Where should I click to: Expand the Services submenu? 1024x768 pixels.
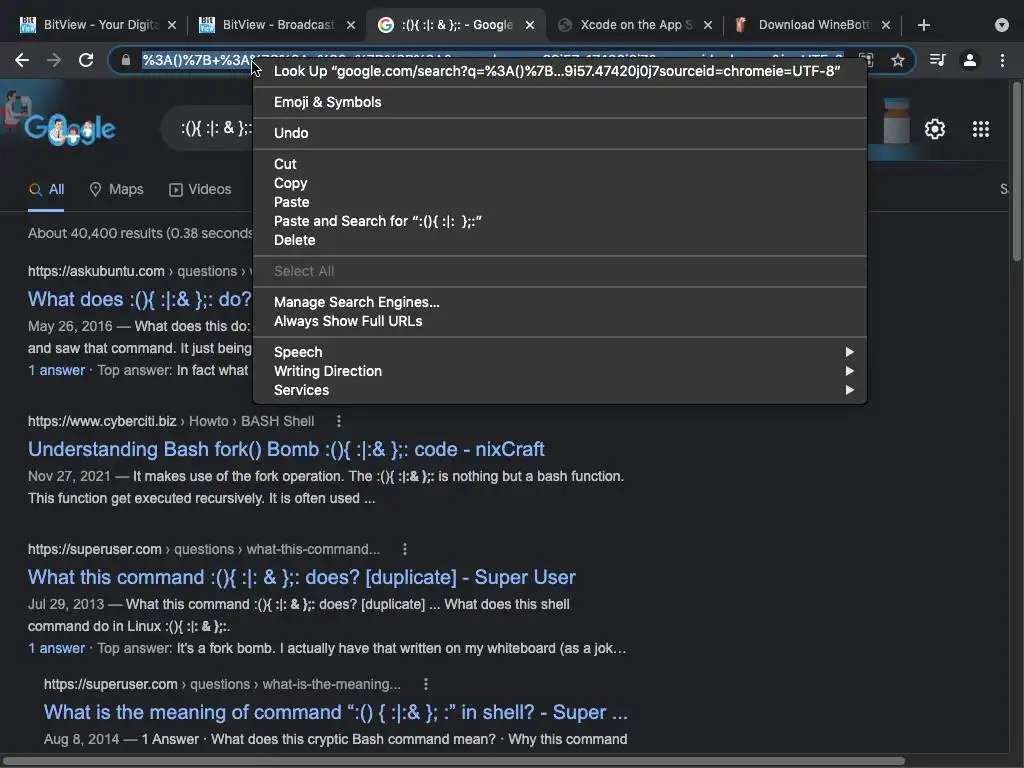[x=560, y=390]
